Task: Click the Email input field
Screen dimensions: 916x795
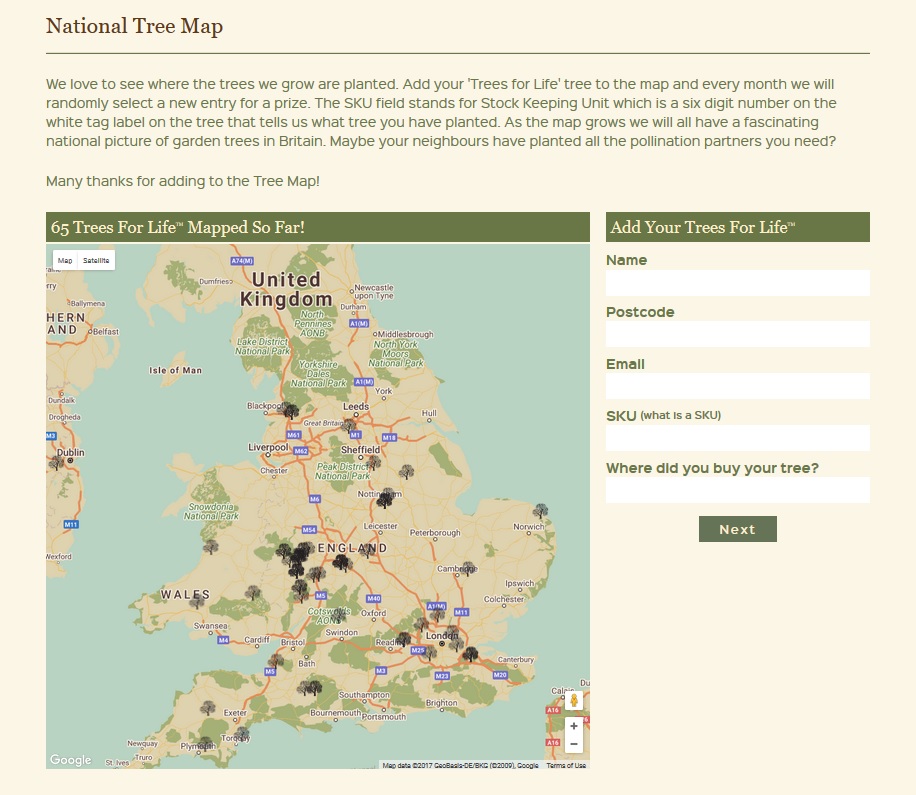Action: pyautogui.click(x=737, y=385)
